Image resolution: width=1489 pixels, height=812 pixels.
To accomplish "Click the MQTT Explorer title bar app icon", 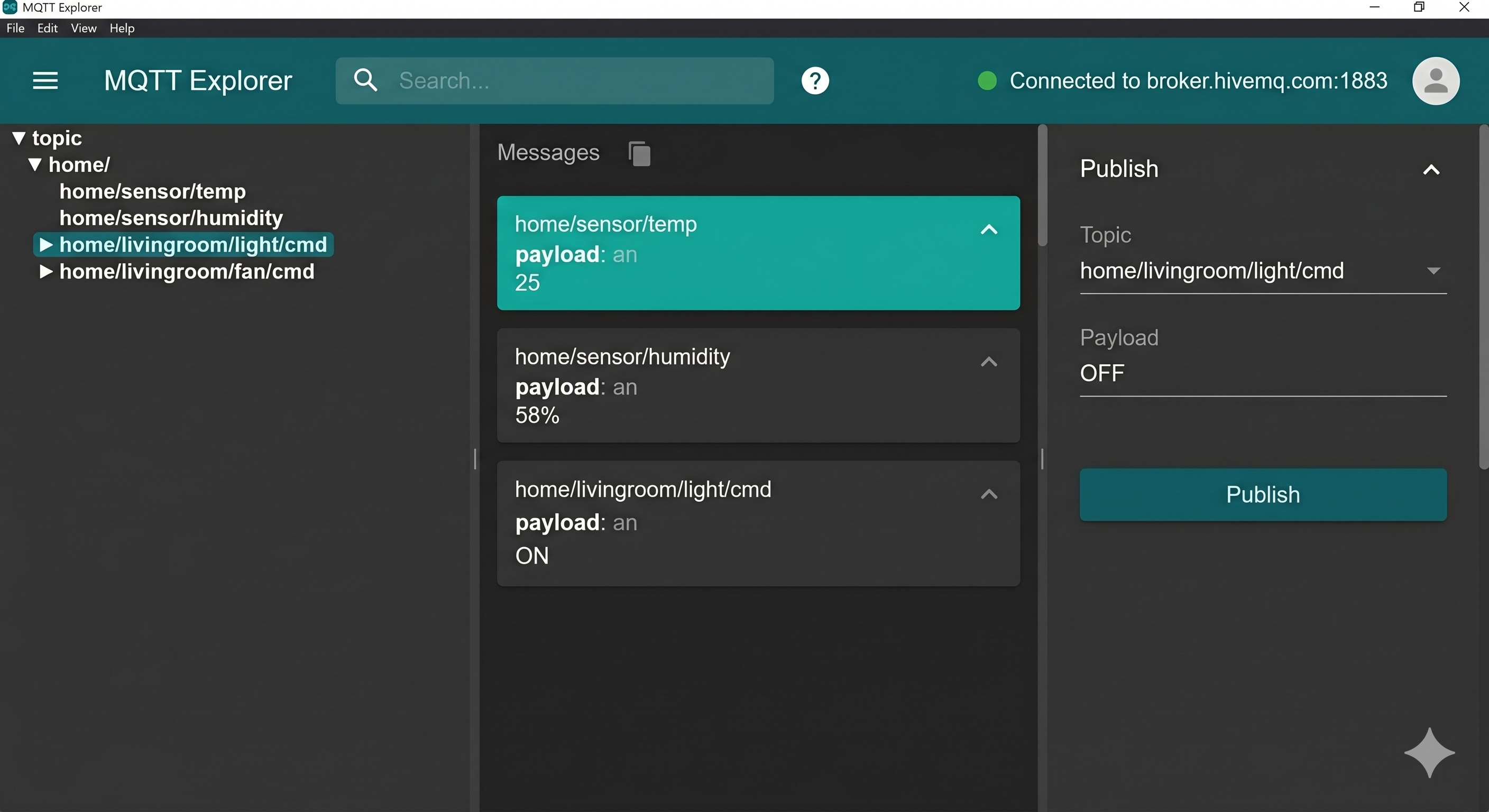I will coord(10,7).
